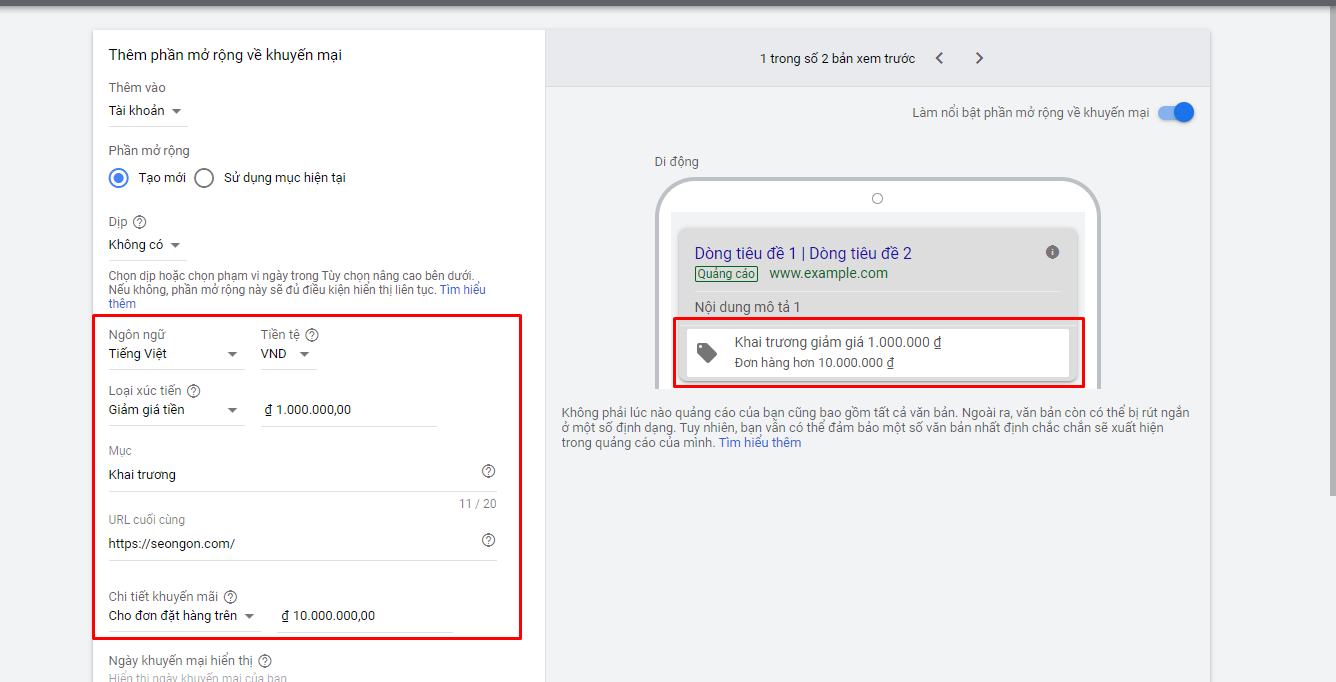
Task: Click Tìm hiểu thêm link under preview
Action: [759, 442]
